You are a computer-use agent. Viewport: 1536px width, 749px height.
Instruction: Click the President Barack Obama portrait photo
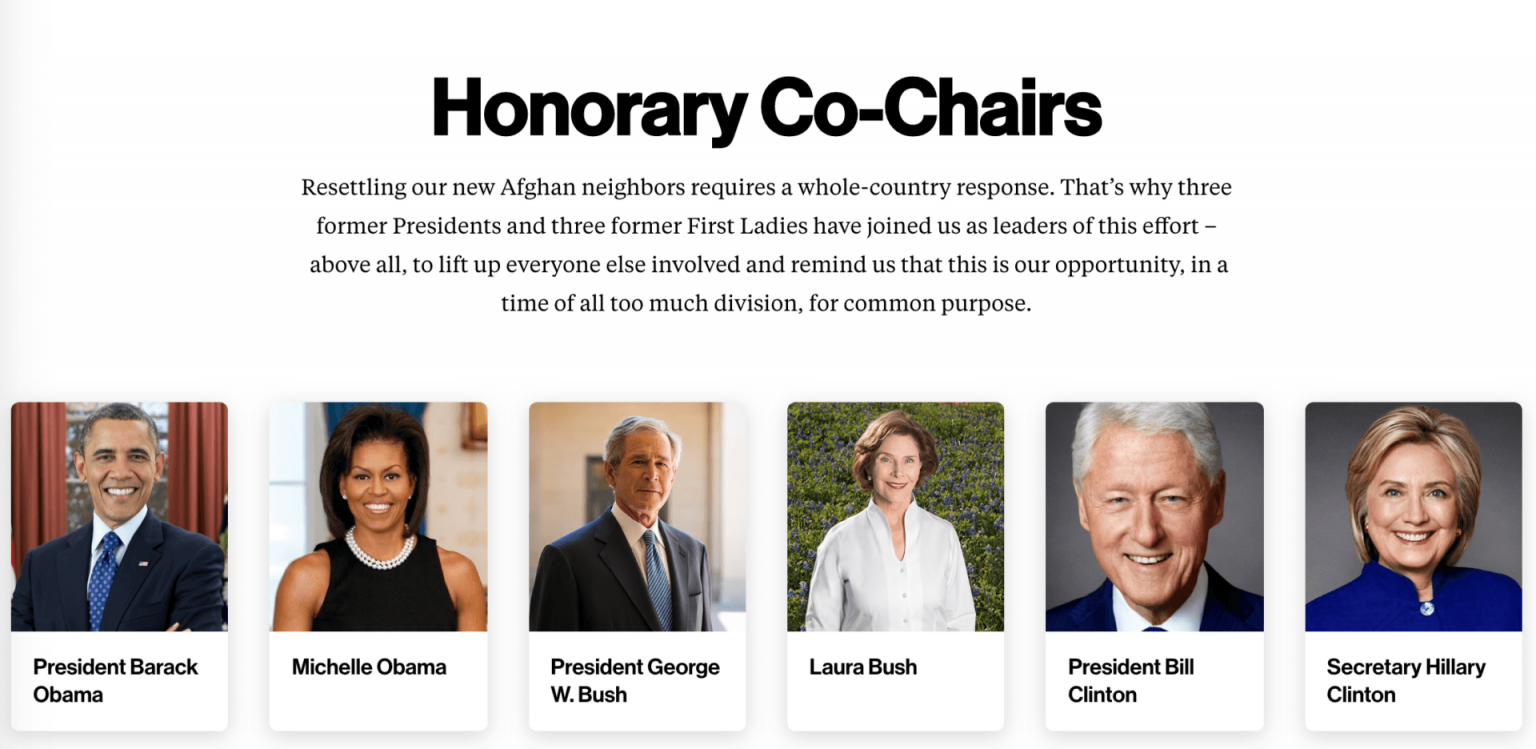[x=119, y=516]
